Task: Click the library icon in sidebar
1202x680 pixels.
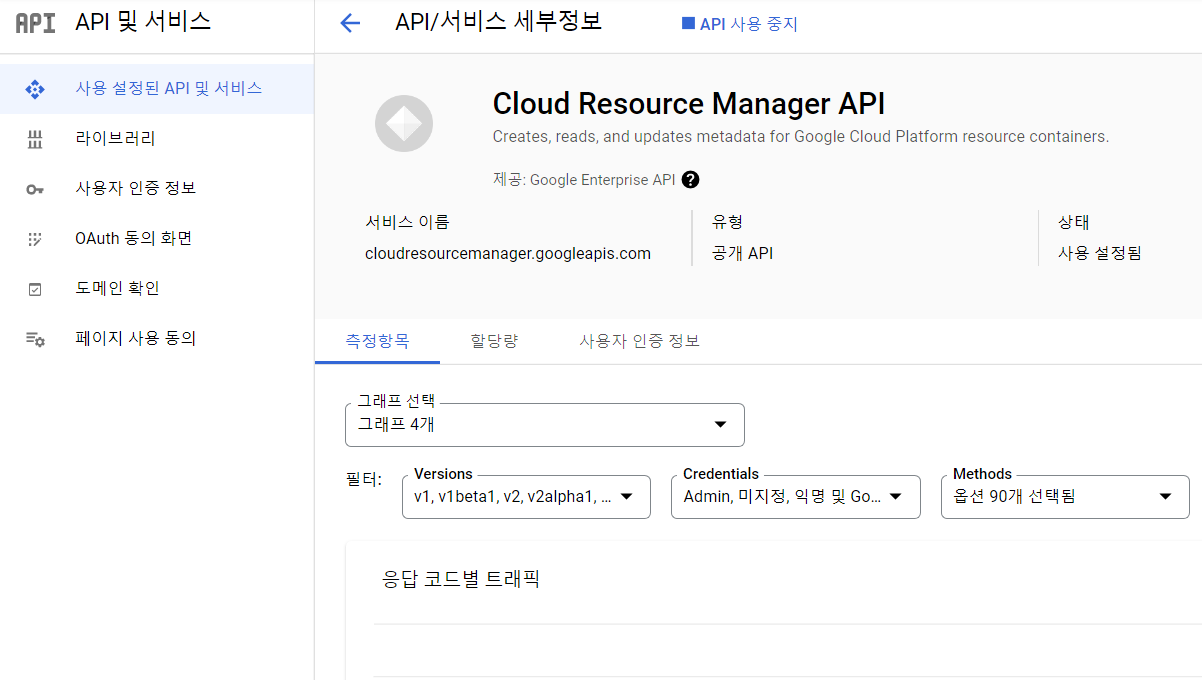Action: [x=35, y=139]
